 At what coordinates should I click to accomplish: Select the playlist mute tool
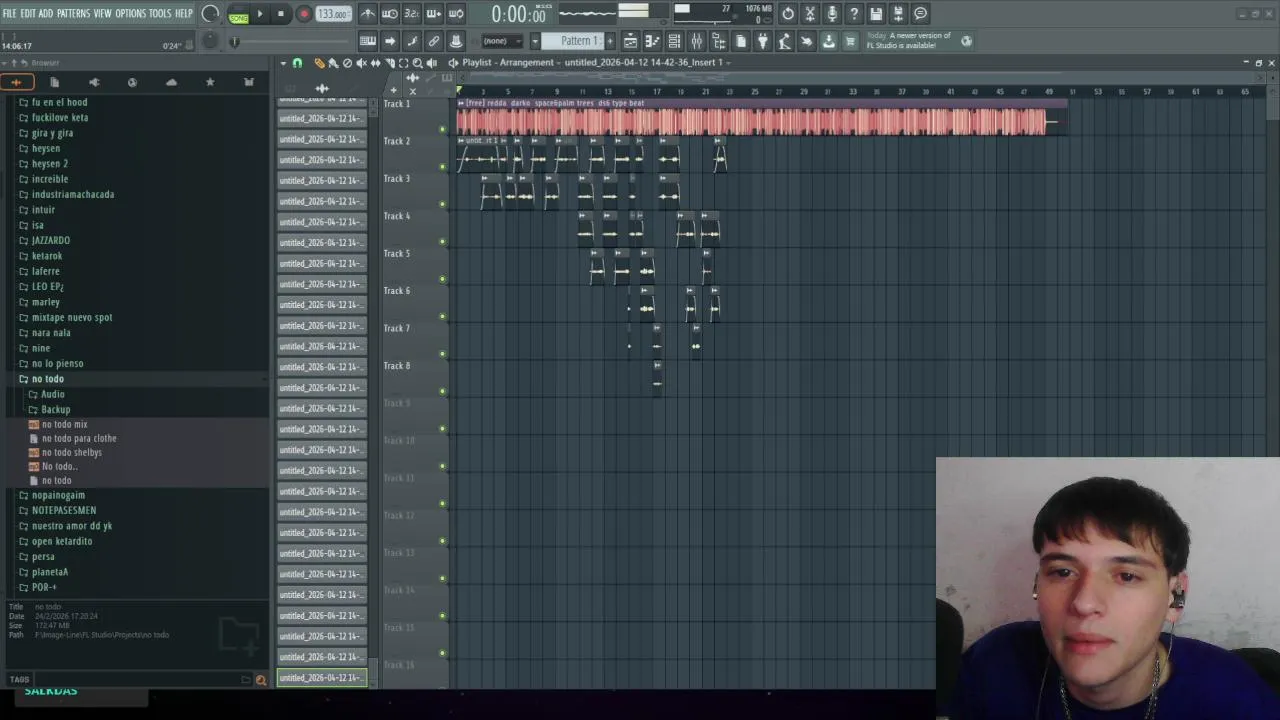[x=361, y=63]
